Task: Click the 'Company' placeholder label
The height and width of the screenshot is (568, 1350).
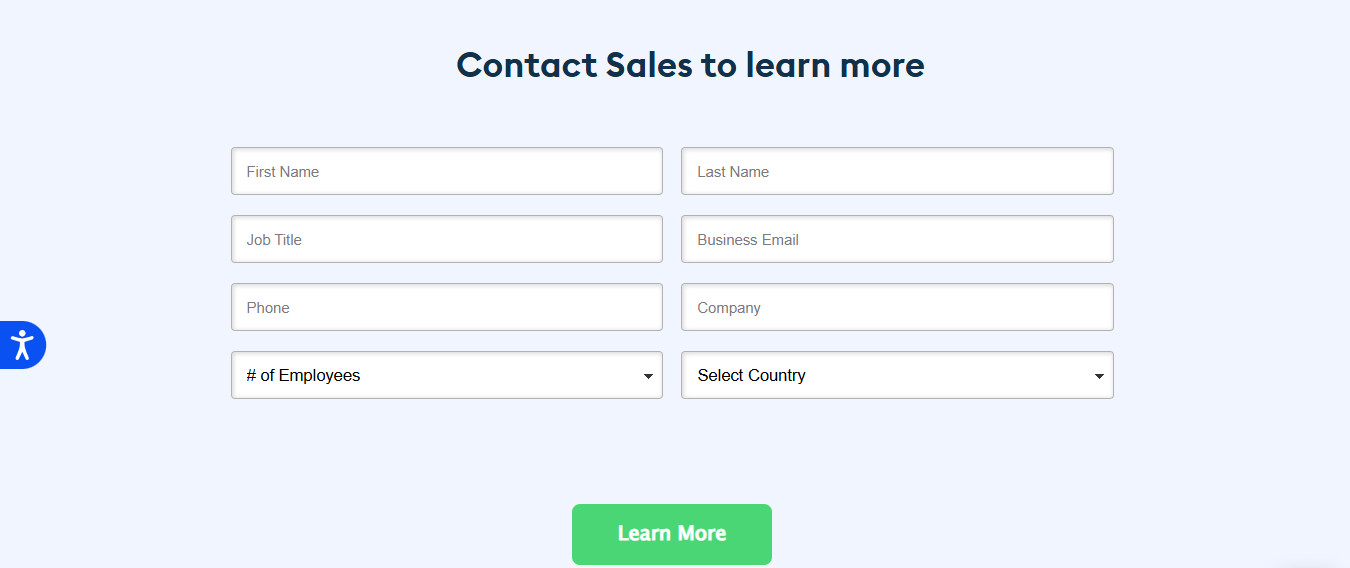Action: pos(729,308)
